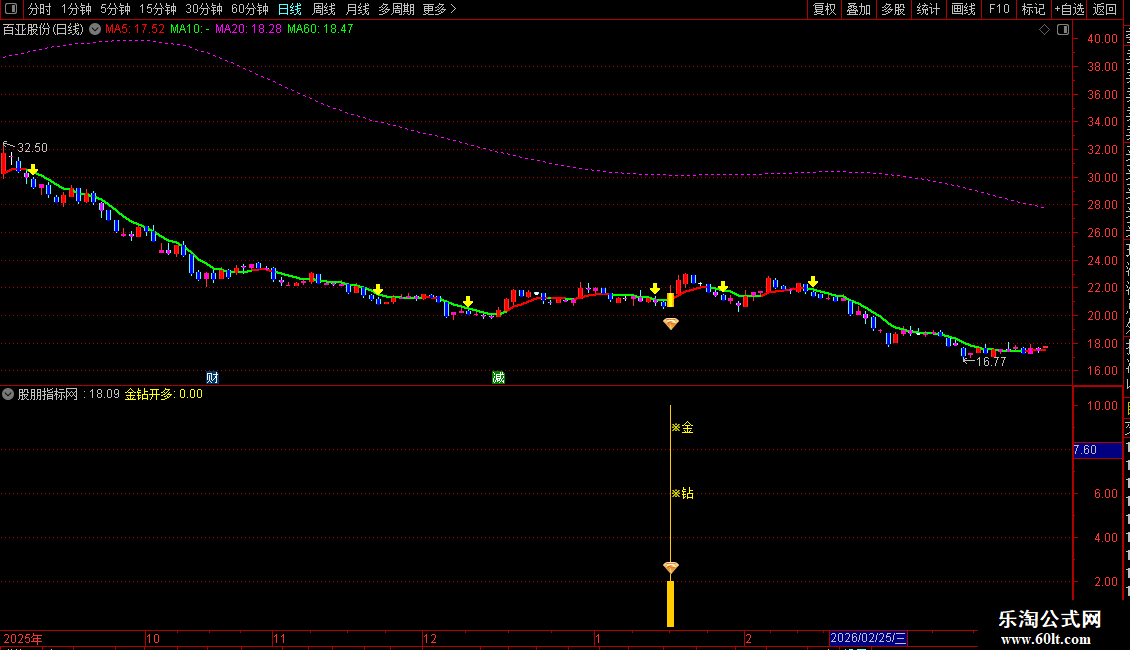This screenshot has height=650, width=1130.
Task: Select the 日线 daily chart tab
Action: [x=290, y=9]
